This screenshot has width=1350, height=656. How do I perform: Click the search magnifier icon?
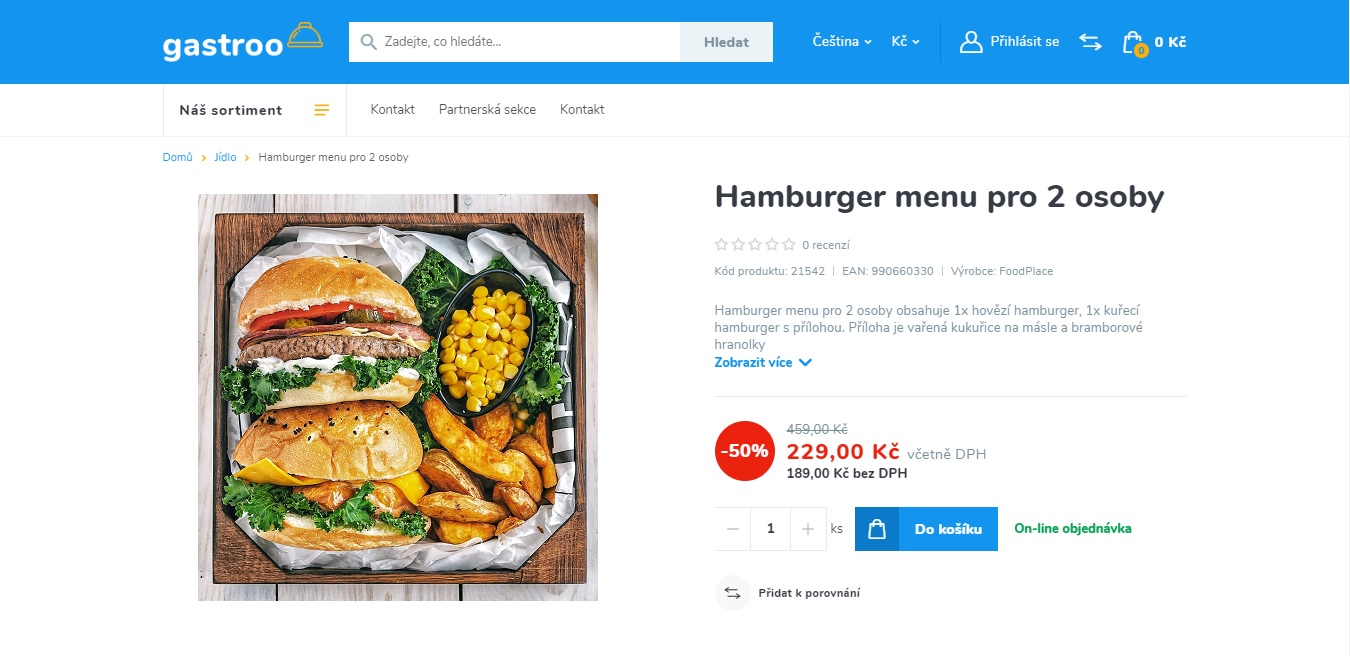tap(368, 42)
